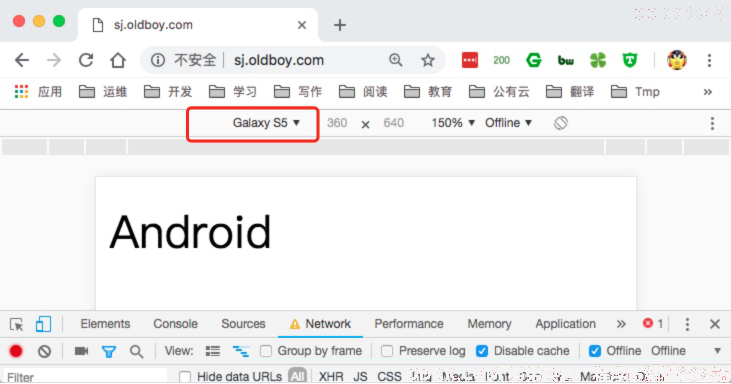731x384 pixels.
Task: Use large request rows view
Action: click(213, 351)
